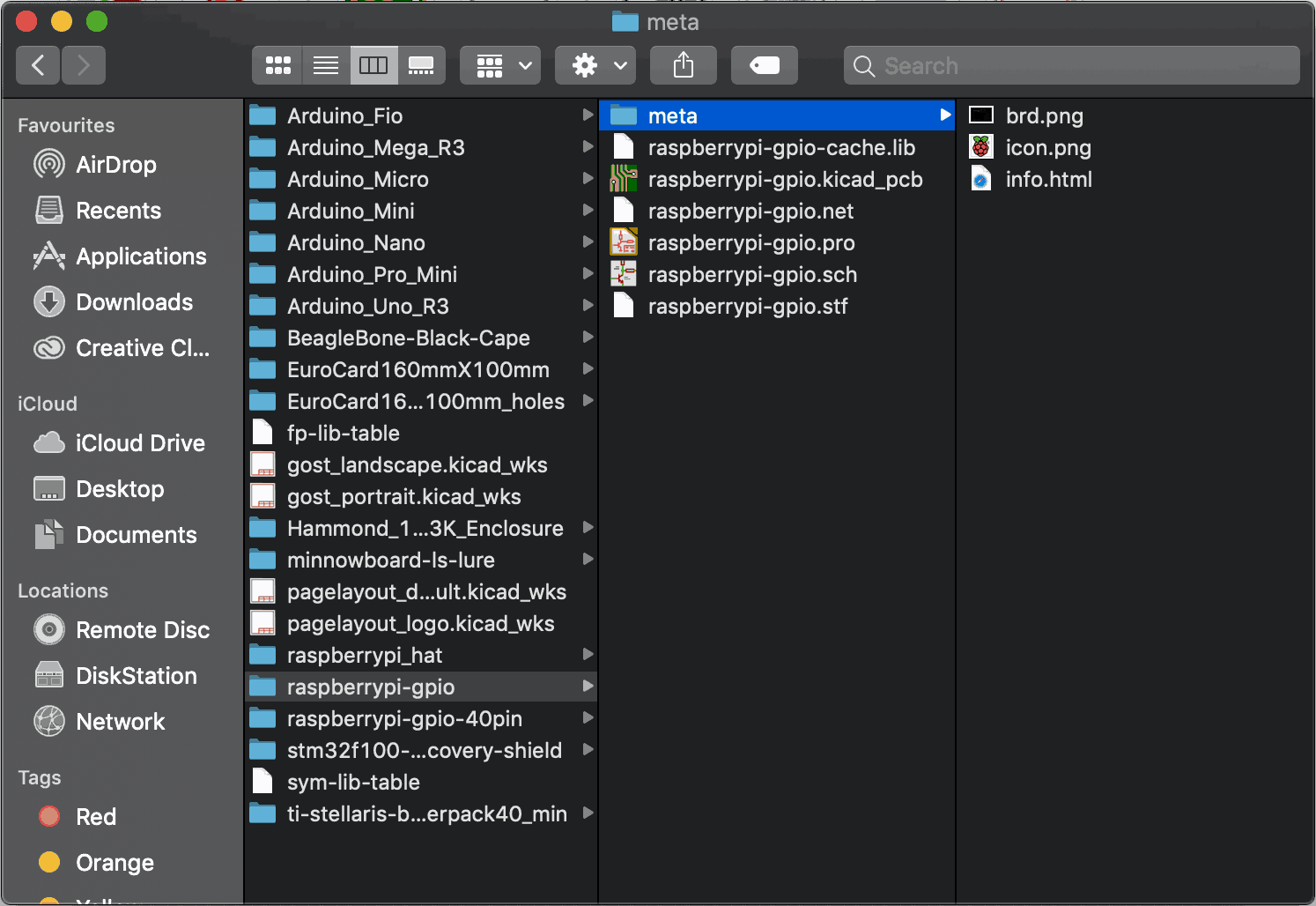Select gost_landscape.kicad_wks file
The image size is (1316, 906).
(421, 464)
